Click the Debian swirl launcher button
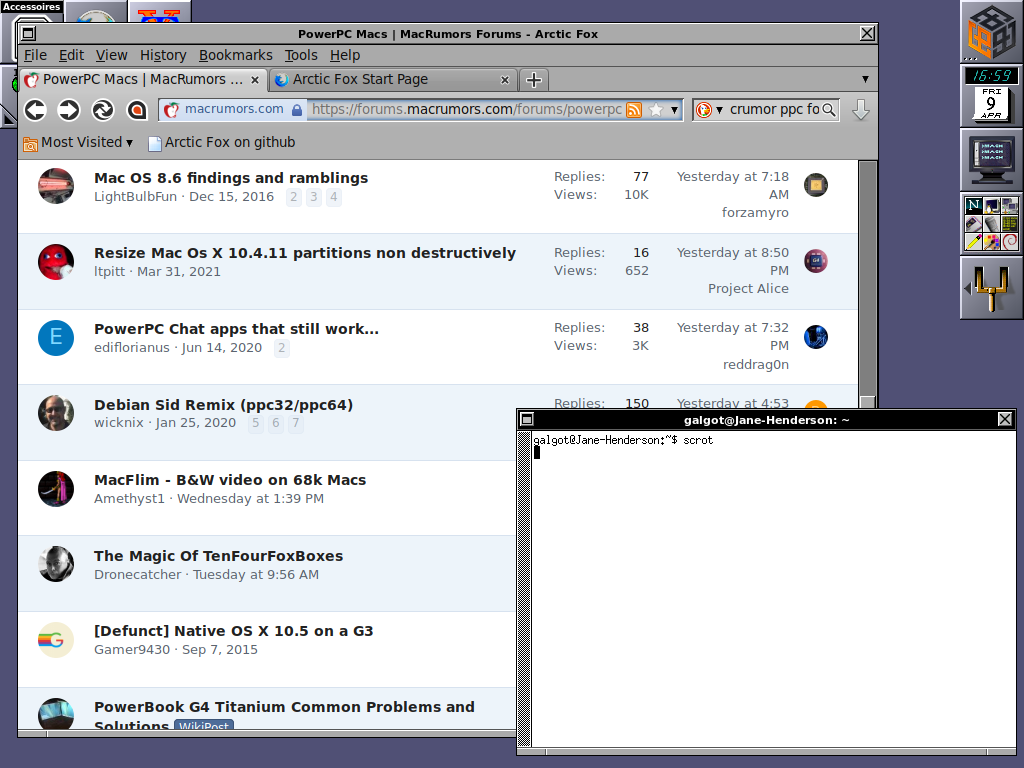 point(1010,242)
